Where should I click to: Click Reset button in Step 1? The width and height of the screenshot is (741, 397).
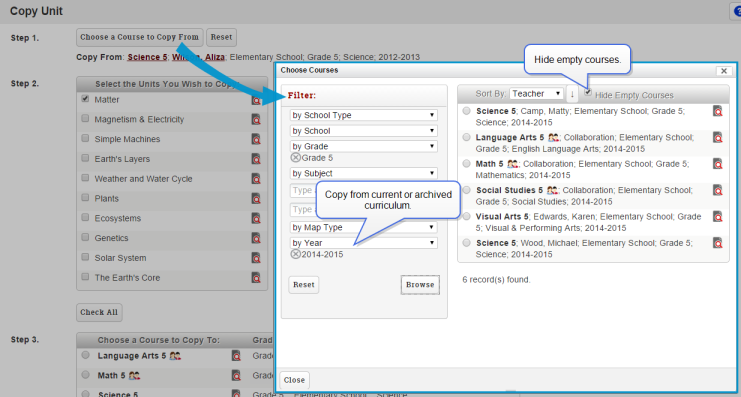coord(222,37)
